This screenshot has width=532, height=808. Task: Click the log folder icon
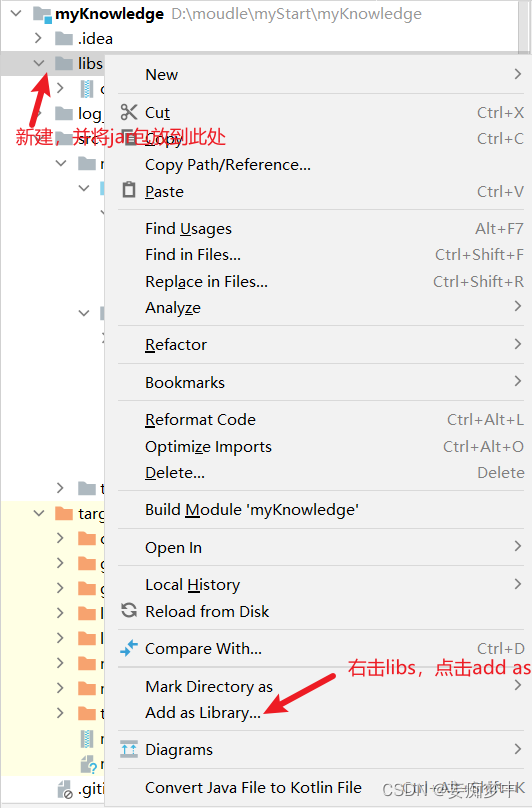pyautogui.click(x=64, y=113)
